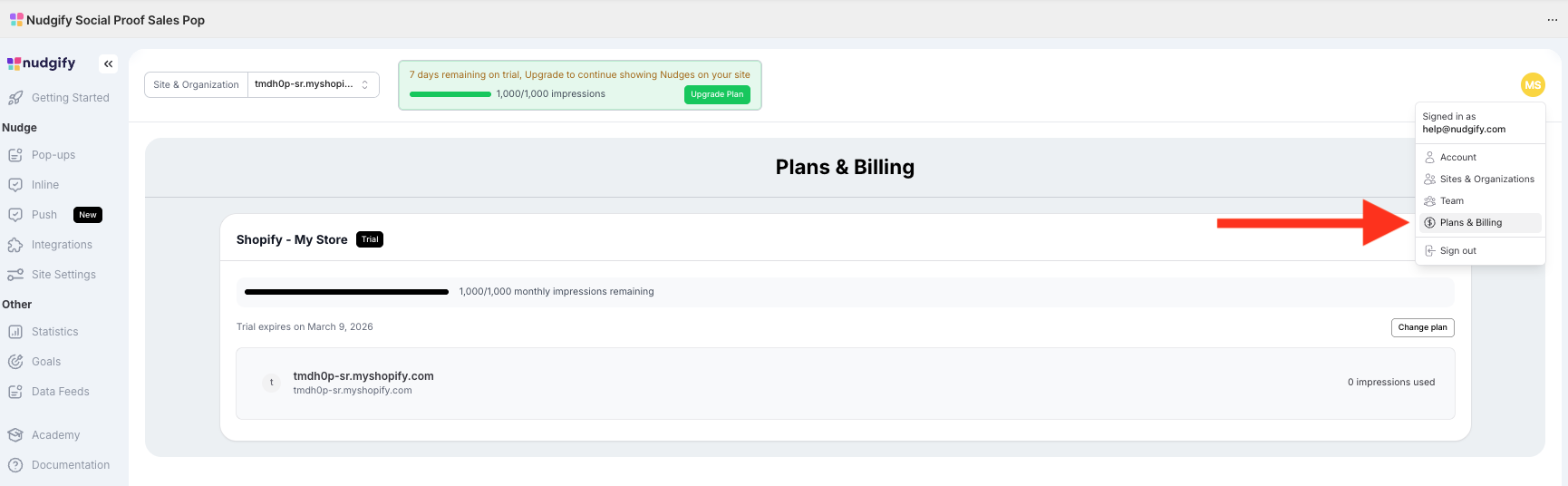Click the 't' site avatar in the store row
Image resolution: width=1568 pixels, height=486 pixels.
click(x=271, y=383)
